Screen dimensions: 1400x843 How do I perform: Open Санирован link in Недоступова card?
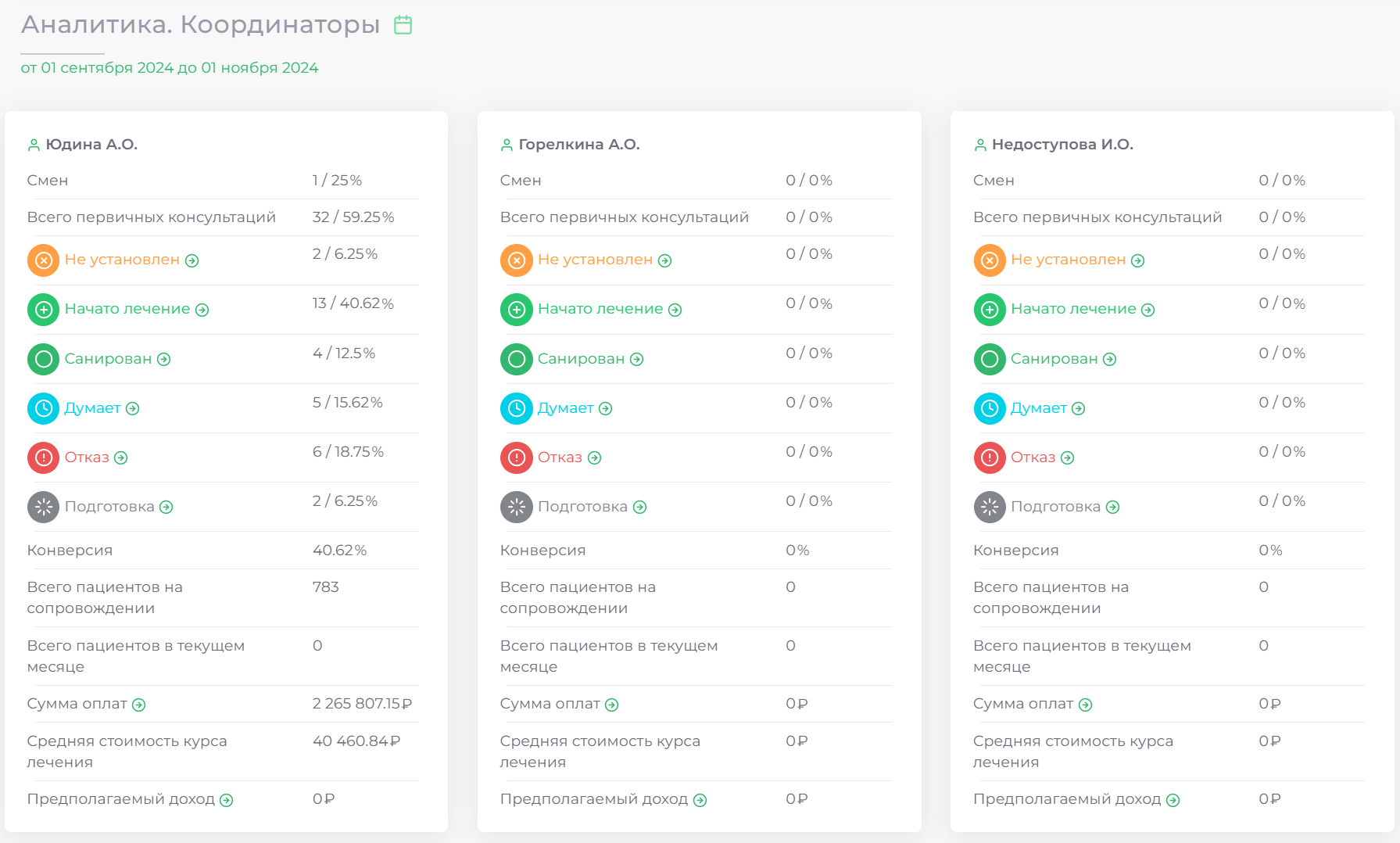[1063, 359]
